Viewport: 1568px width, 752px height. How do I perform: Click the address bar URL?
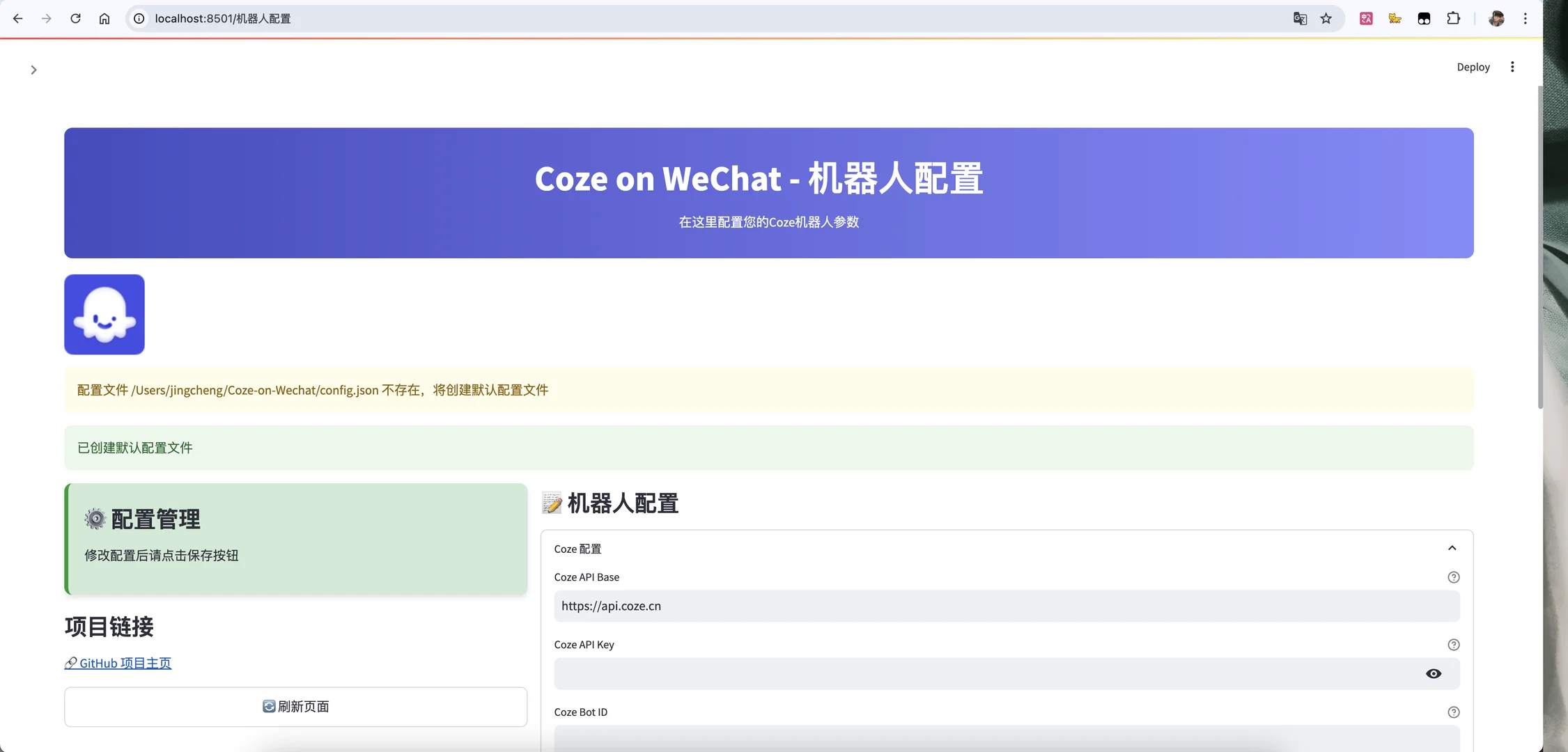click(223, 19)
